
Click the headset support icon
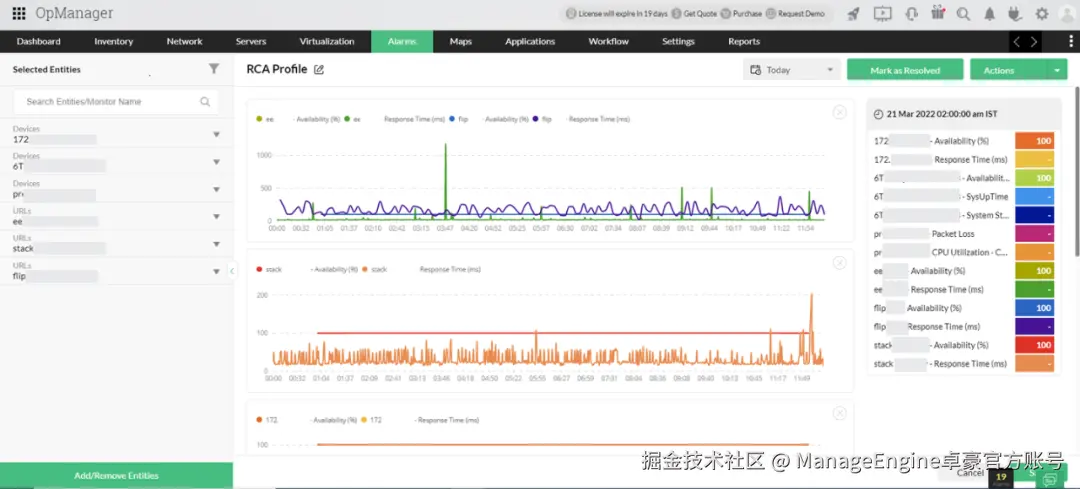coord(911,14)
